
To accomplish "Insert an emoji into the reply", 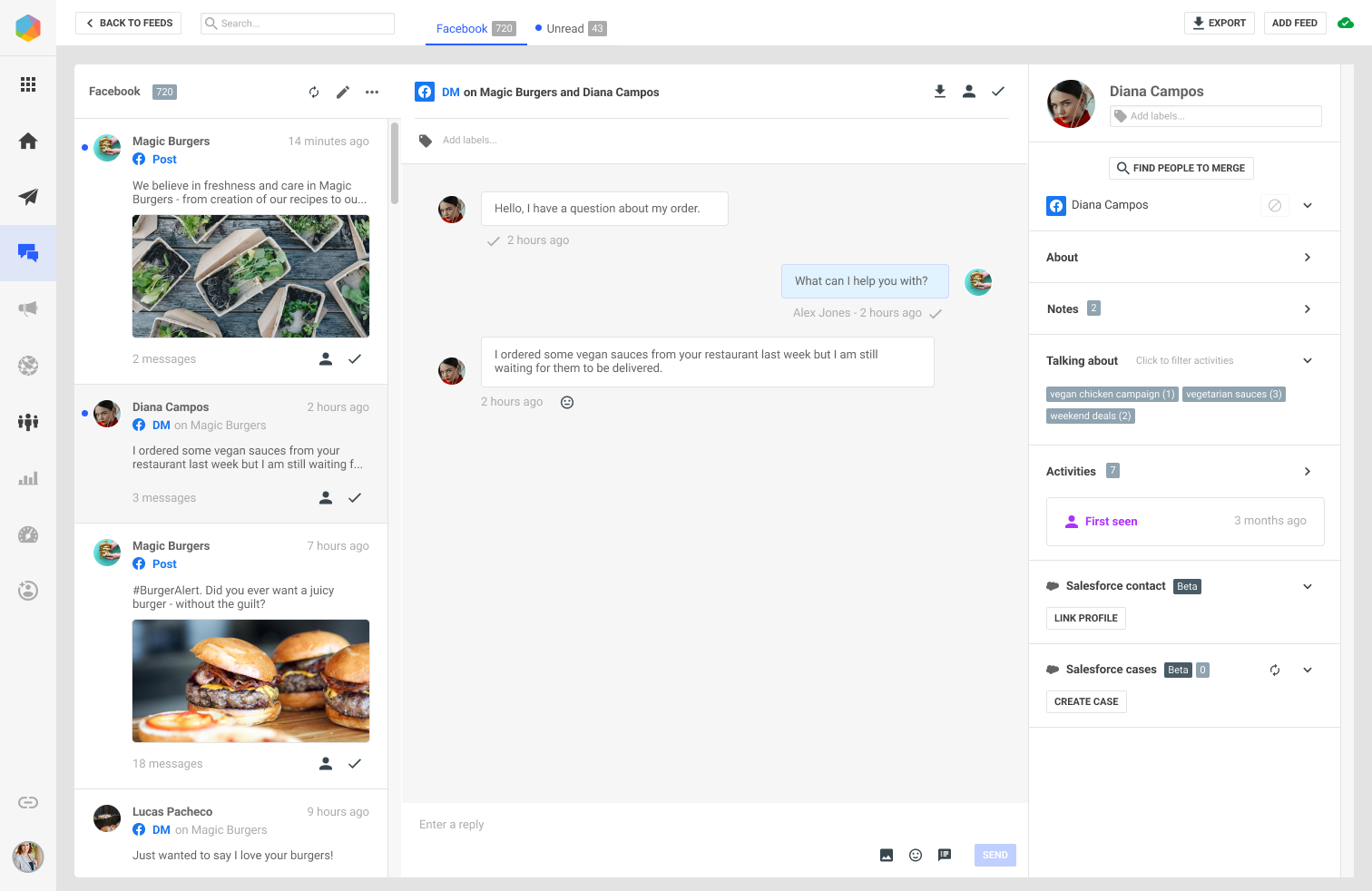I will click(916, 855).
